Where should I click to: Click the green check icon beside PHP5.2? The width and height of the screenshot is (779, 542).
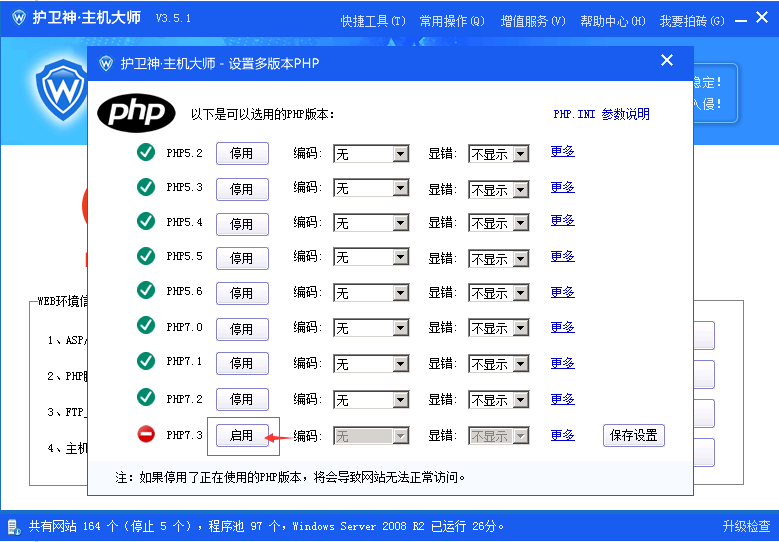(146, 153)
